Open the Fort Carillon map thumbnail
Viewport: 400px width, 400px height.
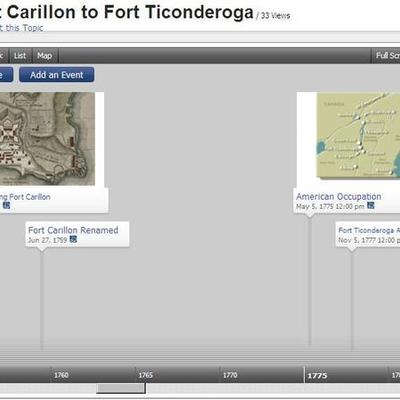point(47,139)
